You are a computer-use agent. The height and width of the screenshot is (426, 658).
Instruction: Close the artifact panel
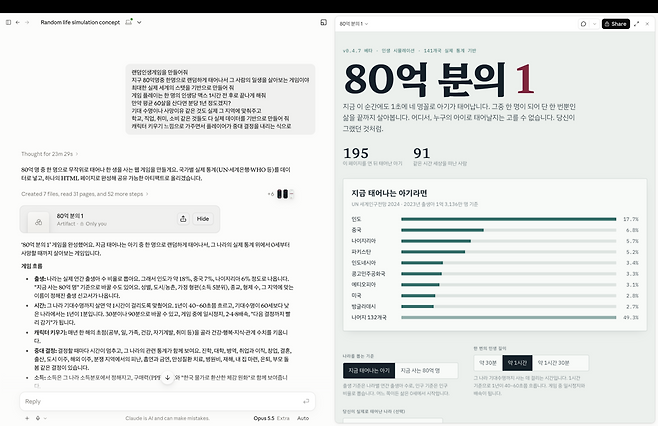tap(647, 24)
